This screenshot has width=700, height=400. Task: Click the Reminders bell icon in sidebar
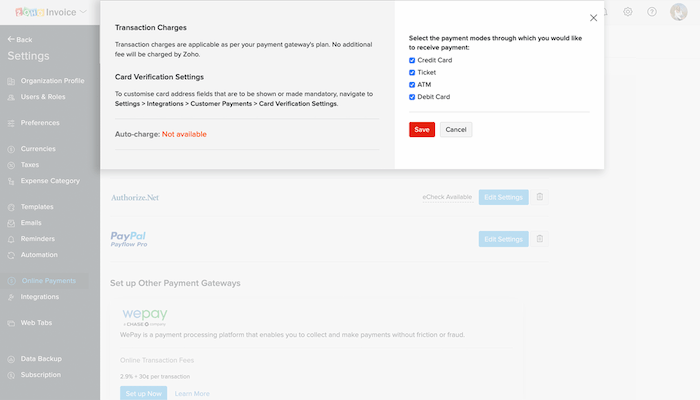(11, 239)
